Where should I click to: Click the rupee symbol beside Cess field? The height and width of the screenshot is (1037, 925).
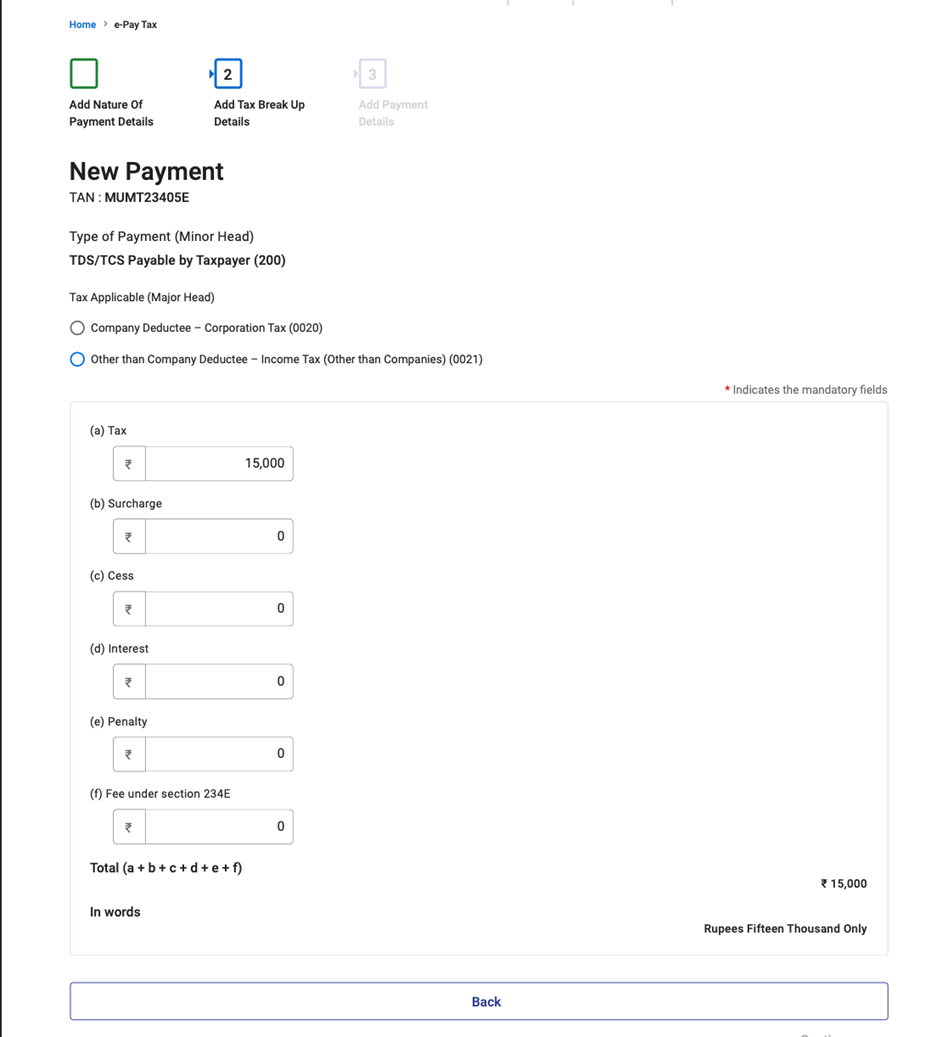pyautogui.click(x=129, y=608)
